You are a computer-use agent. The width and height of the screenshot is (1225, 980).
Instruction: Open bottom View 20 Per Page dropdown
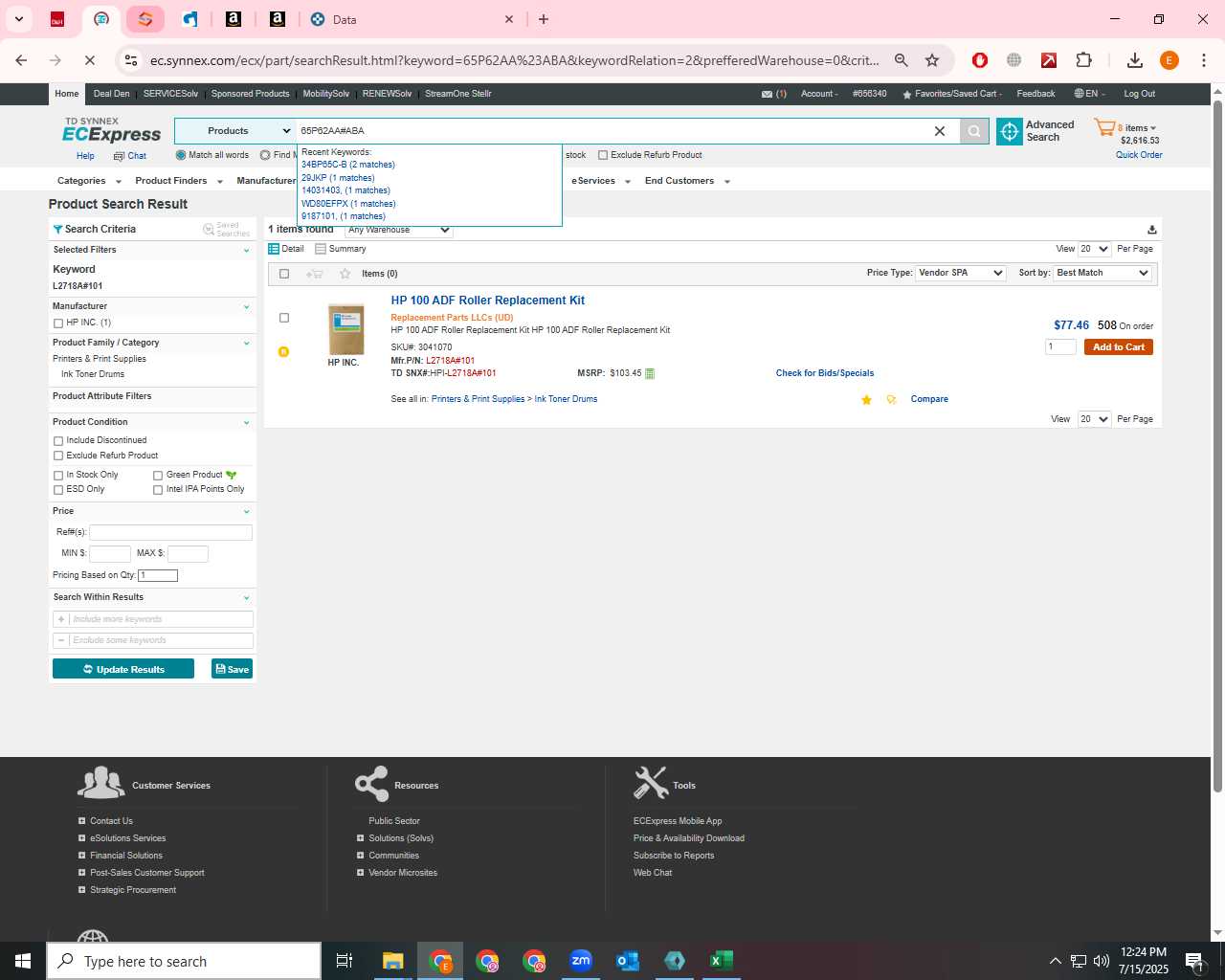pos(1094,419)
